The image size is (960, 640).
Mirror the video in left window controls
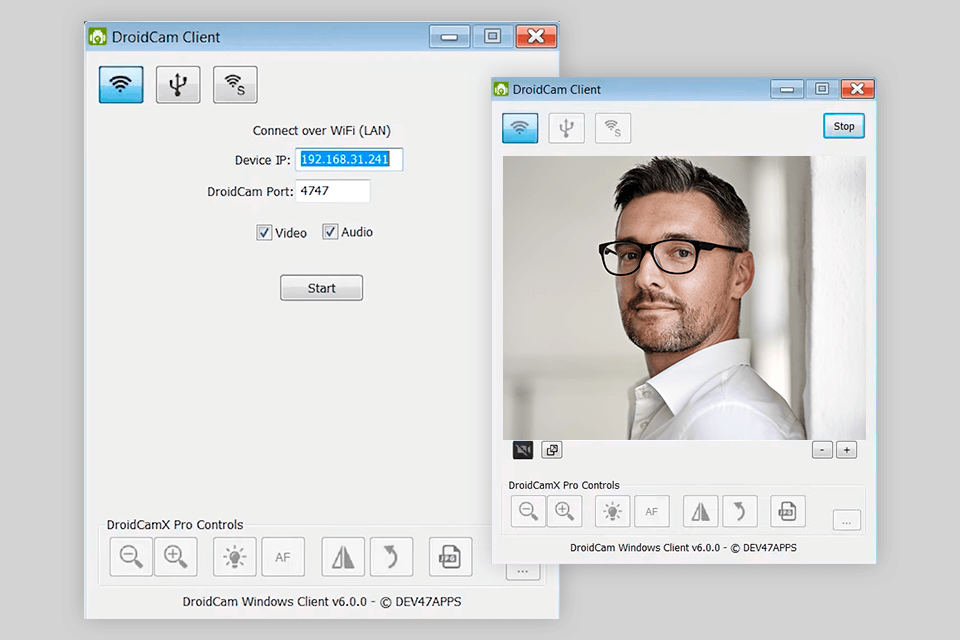pos(343,557)
